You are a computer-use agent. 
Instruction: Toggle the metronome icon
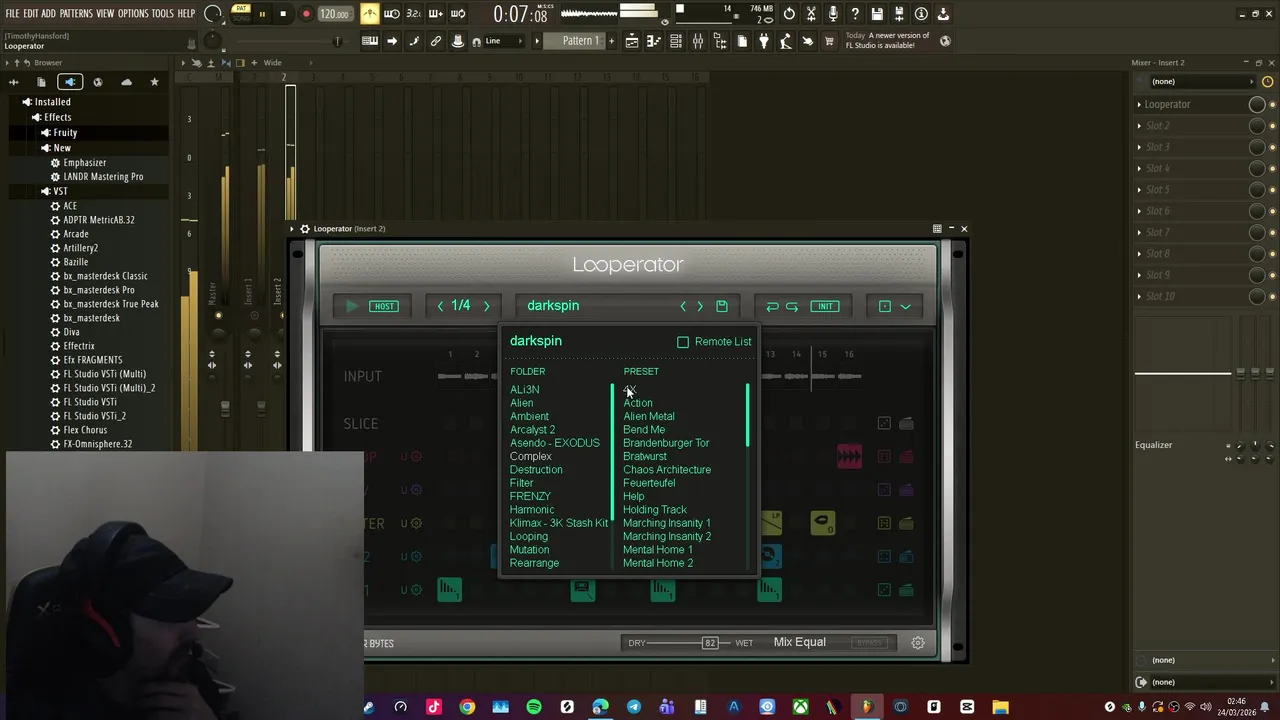click(370, 14)
